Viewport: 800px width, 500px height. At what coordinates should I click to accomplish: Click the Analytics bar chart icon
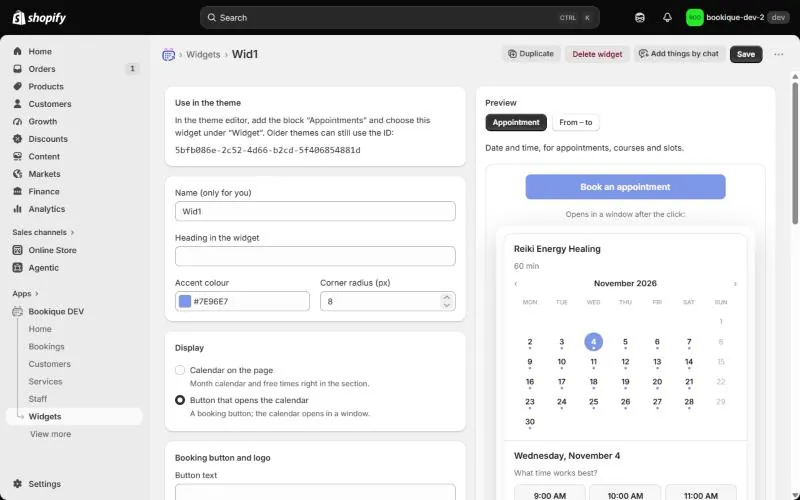pyautogui.click(x=18, y=209)
